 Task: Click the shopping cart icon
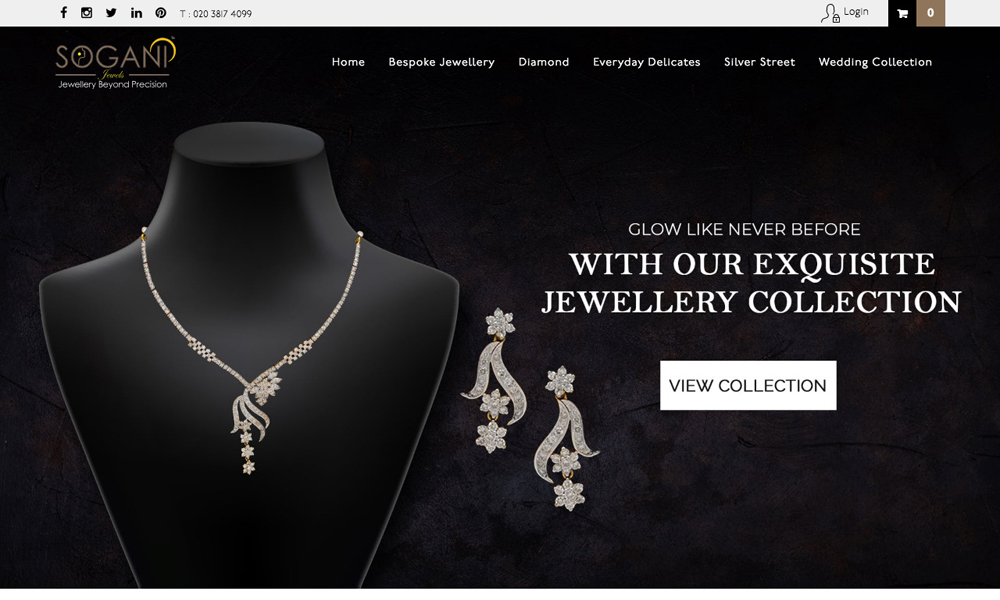[x=902, y=13]
